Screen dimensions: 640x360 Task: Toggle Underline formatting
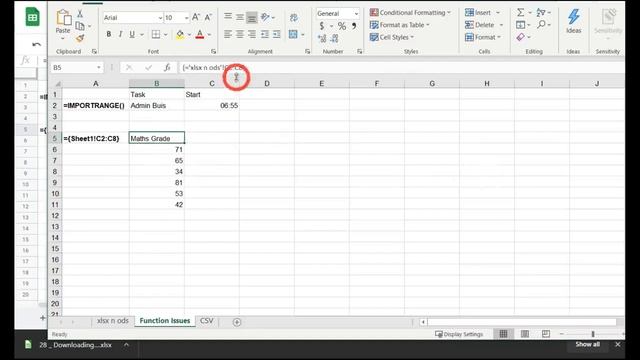[132, 34]
